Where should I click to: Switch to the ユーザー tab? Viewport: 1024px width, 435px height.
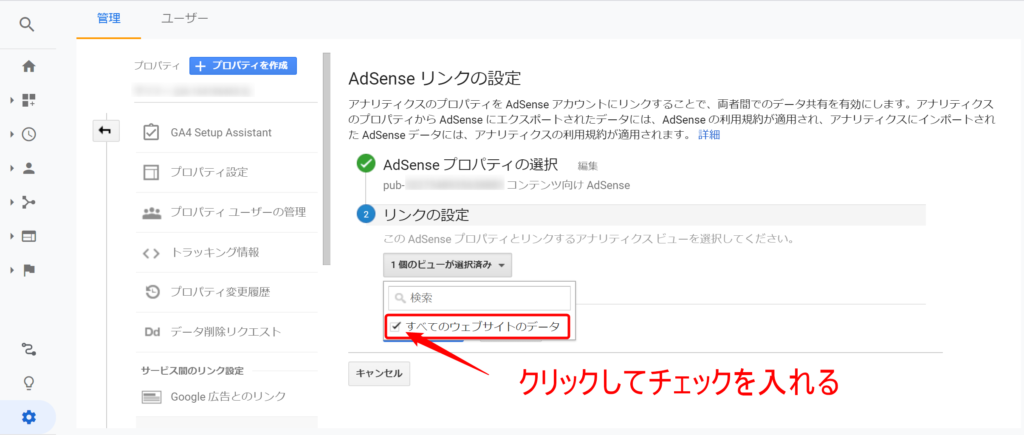(x=185, y=20)
